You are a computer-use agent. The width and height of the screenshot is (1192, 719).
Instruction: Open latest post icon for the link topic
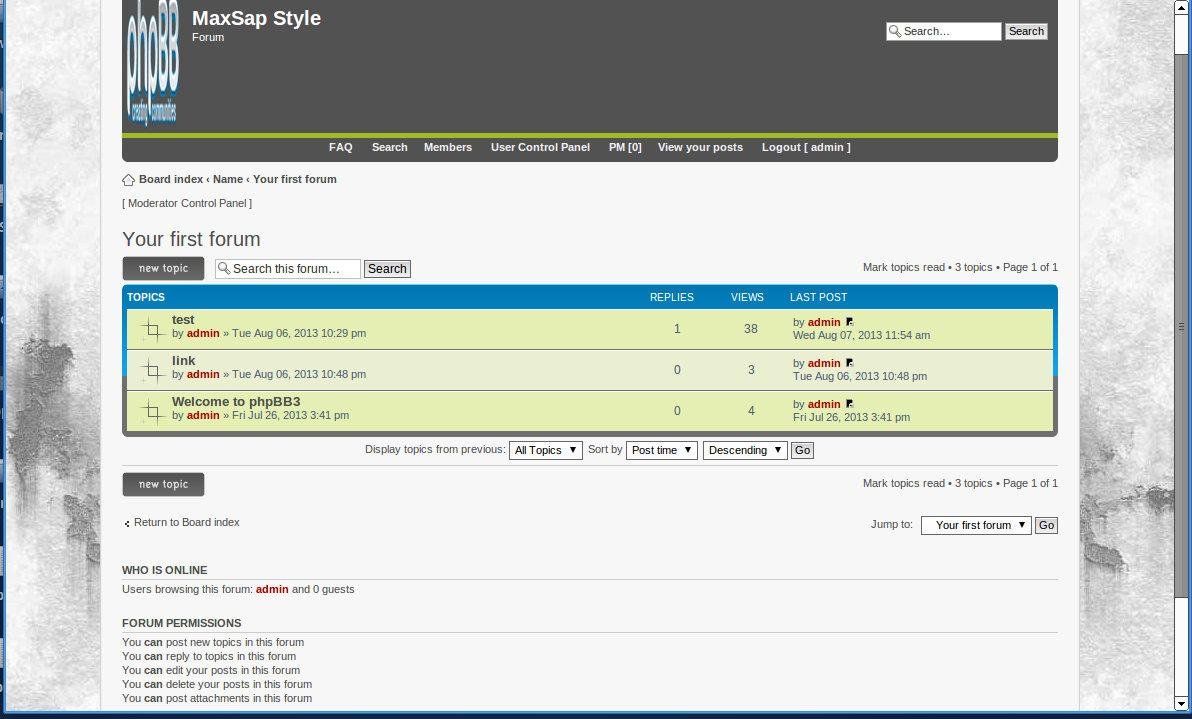click(849, 362)
